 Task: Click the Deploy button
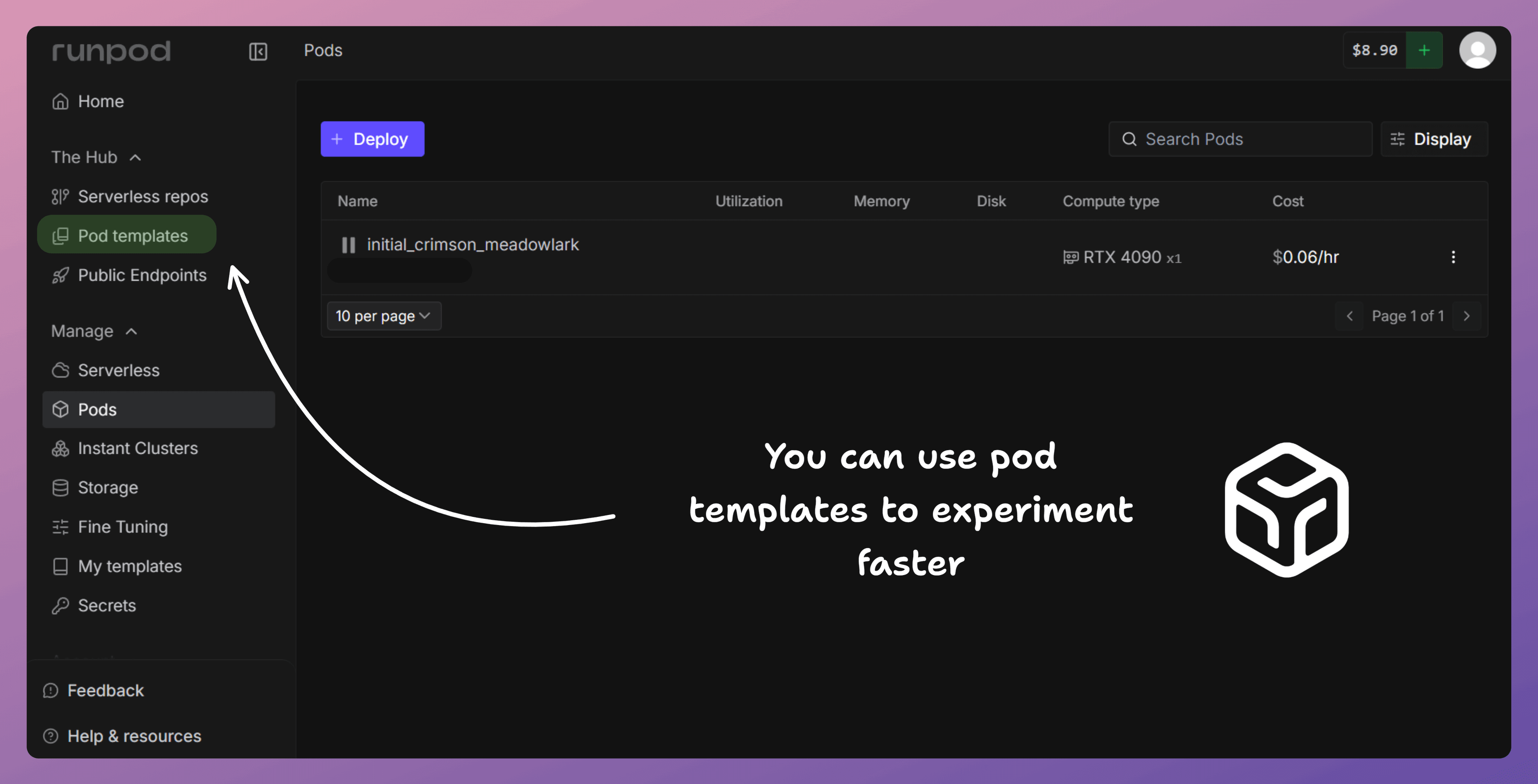(x=372, y=139)
